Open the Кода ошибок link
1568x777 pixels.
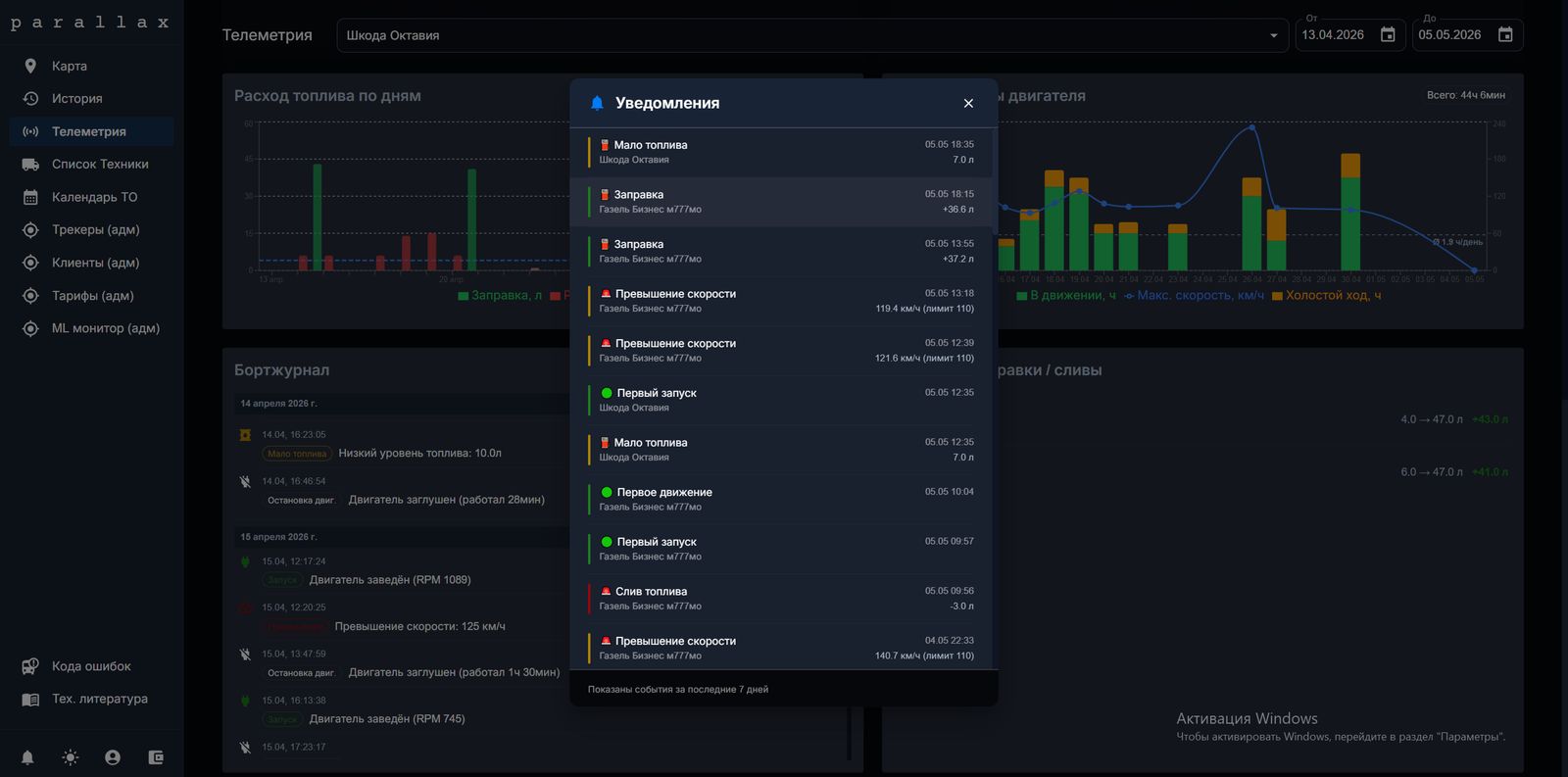click(x=92, y=666)
